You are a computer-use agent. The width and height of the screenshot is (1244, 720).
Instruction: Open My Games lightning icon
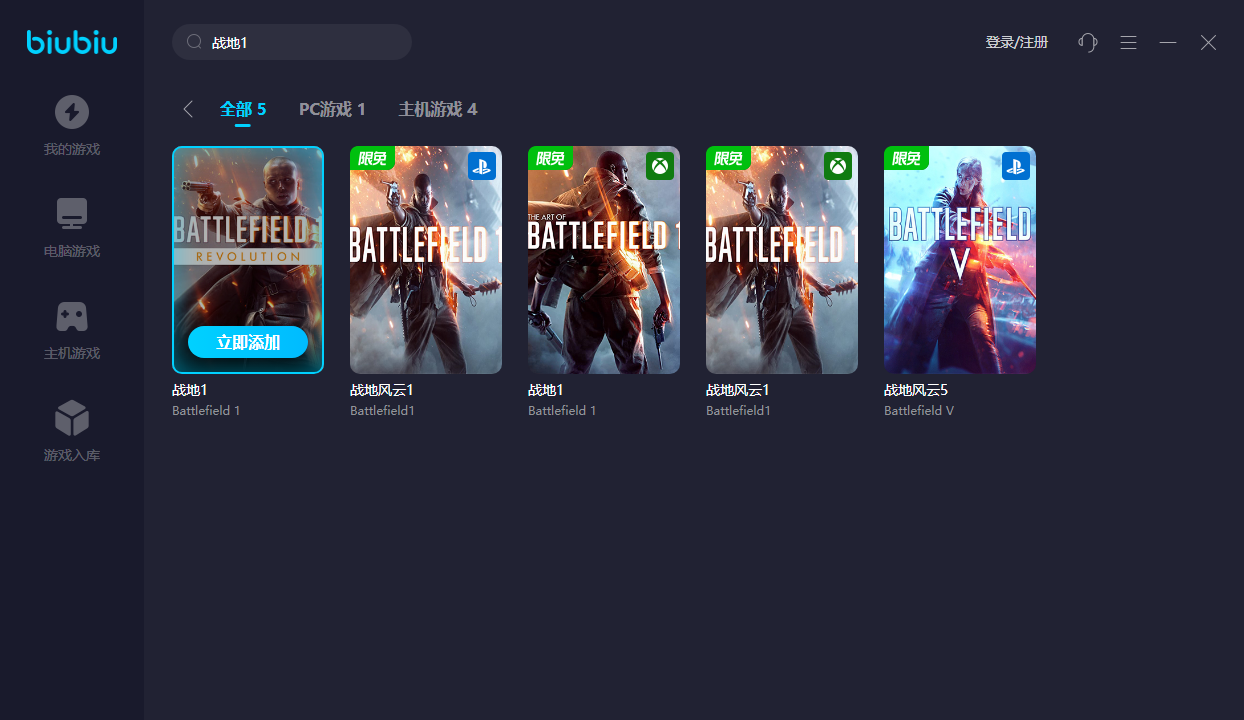[72, 112]
